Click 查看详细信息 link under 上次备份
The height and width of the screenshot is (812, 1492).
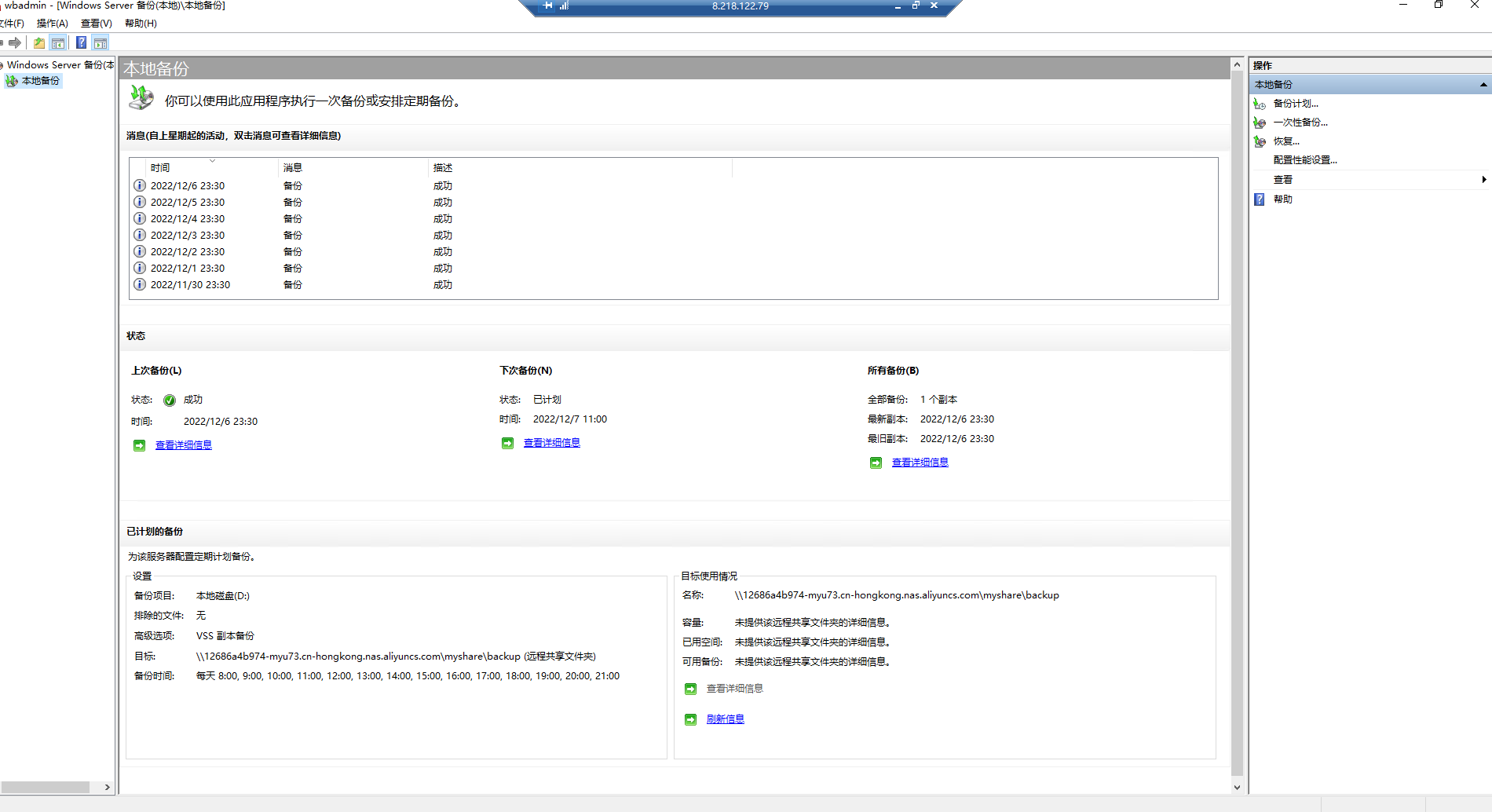click(x=183, y=445)
